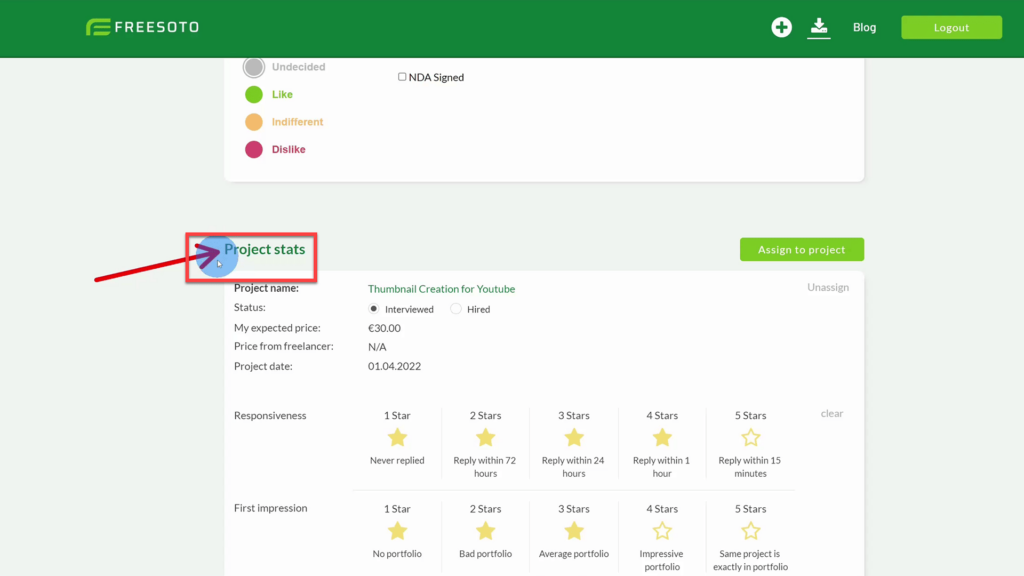Click the Undecided label text
Image resolution: width=1024 pixels, height=576 pixels.
(298, 67)
